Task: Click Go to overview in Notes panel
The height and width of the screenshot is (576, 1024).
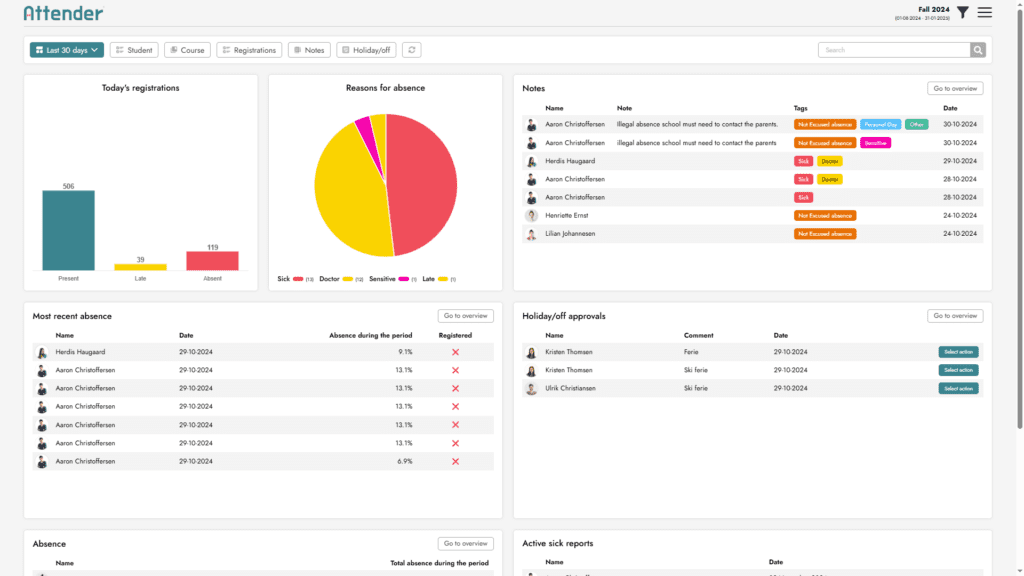Action: [x=954, y=88]
